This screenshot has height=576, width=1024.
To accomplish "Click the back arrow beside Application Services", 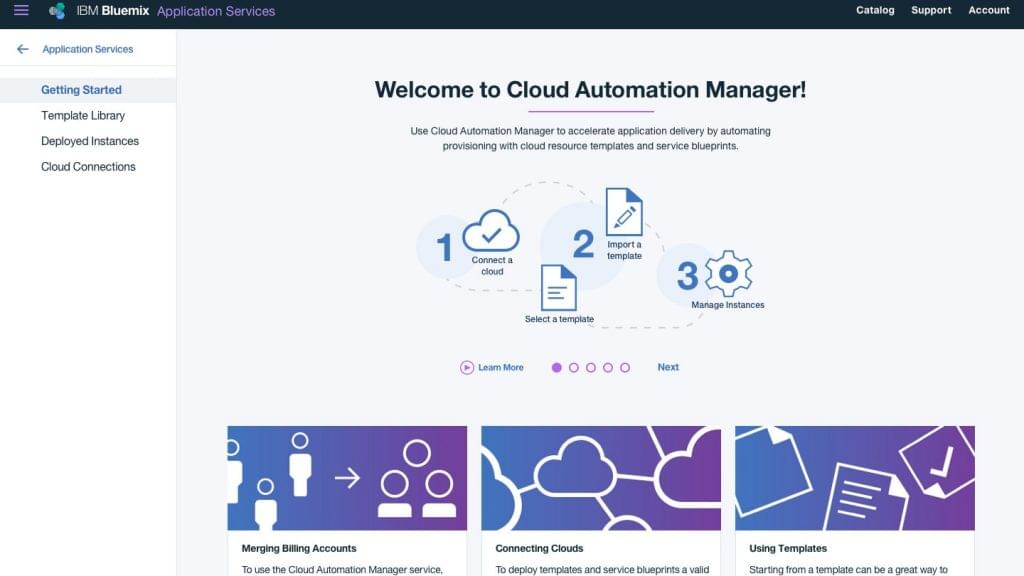I will tap(23, 49).
